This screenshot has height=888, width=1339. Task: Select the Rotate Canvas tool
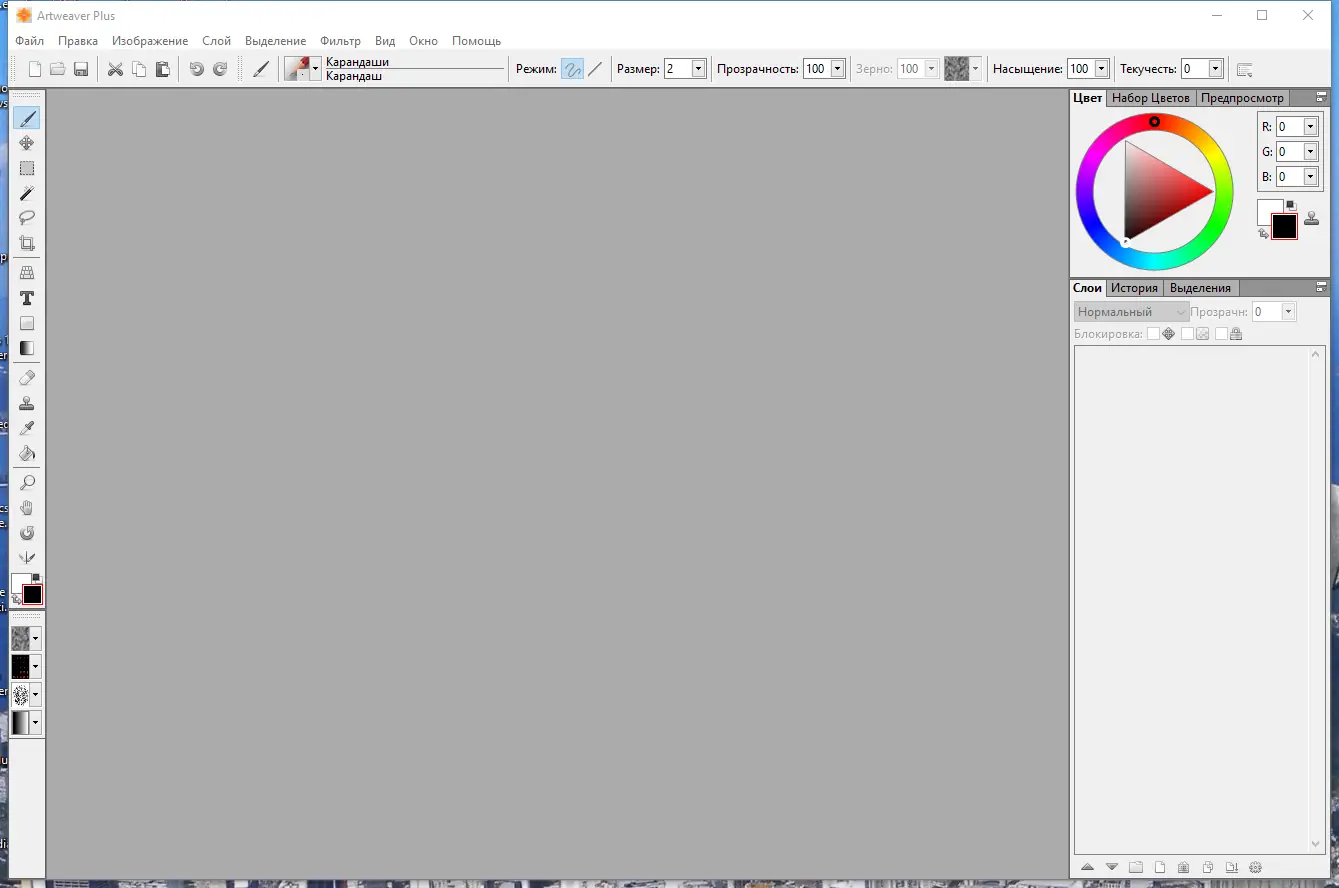point(27,533)
